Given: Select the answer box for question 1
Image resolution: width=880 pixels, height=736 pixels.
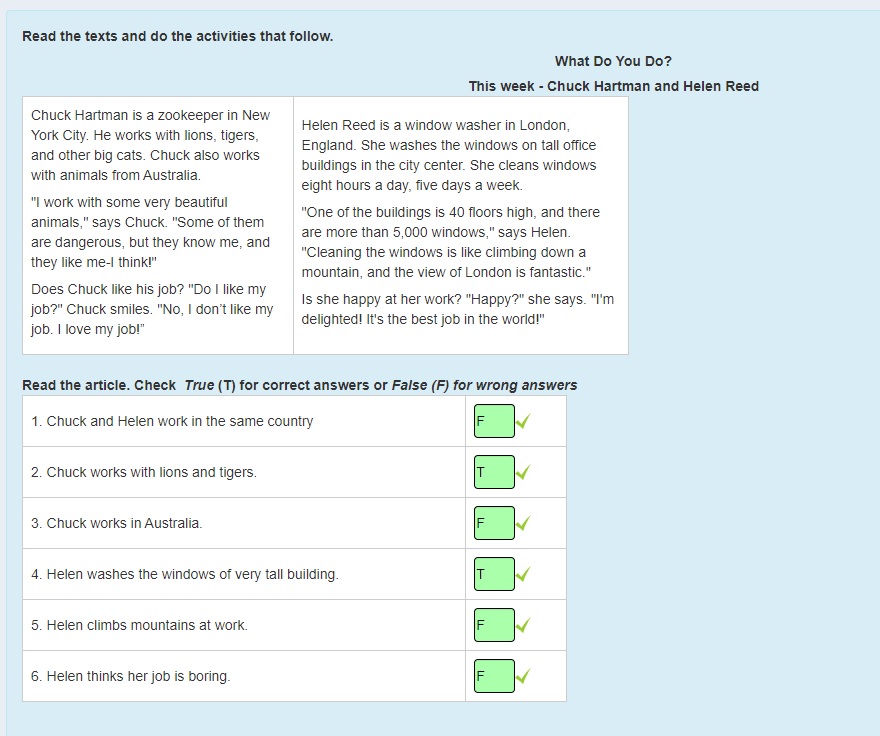Looking at the screenshot, I should coord(494,421).
